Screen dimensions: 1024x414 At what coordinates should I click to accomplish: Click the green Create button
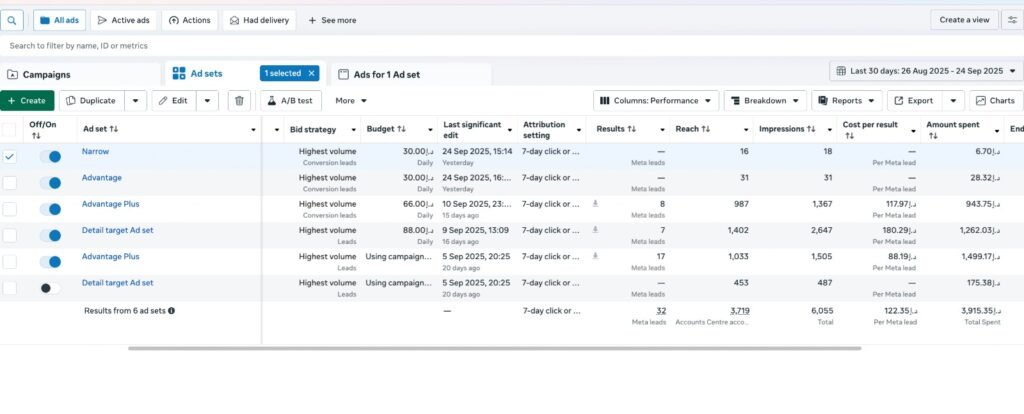(x=27, y=100)
